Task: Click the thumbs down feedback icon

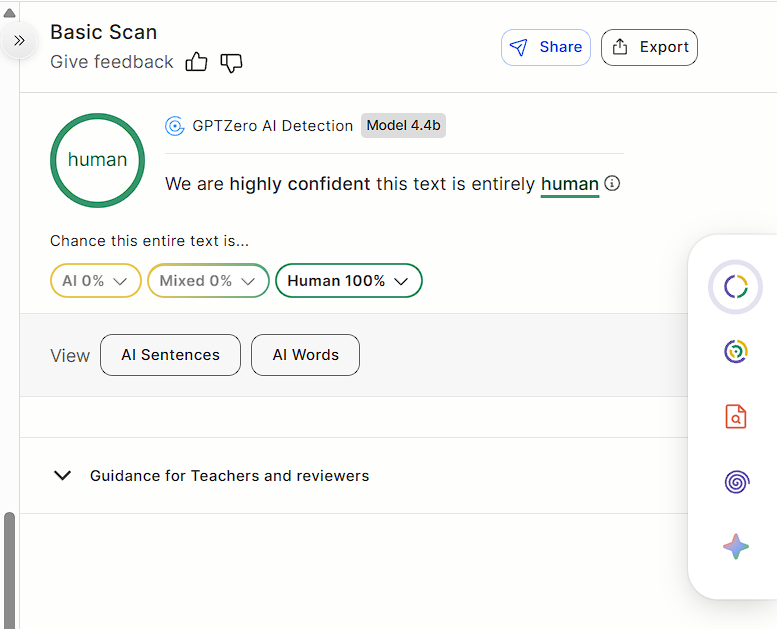Action: [231, 62]
